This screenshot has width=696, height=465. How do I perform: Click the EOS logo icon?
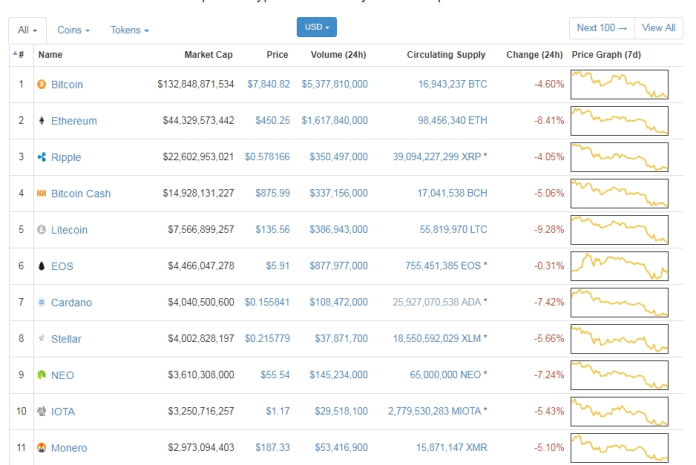41,266
